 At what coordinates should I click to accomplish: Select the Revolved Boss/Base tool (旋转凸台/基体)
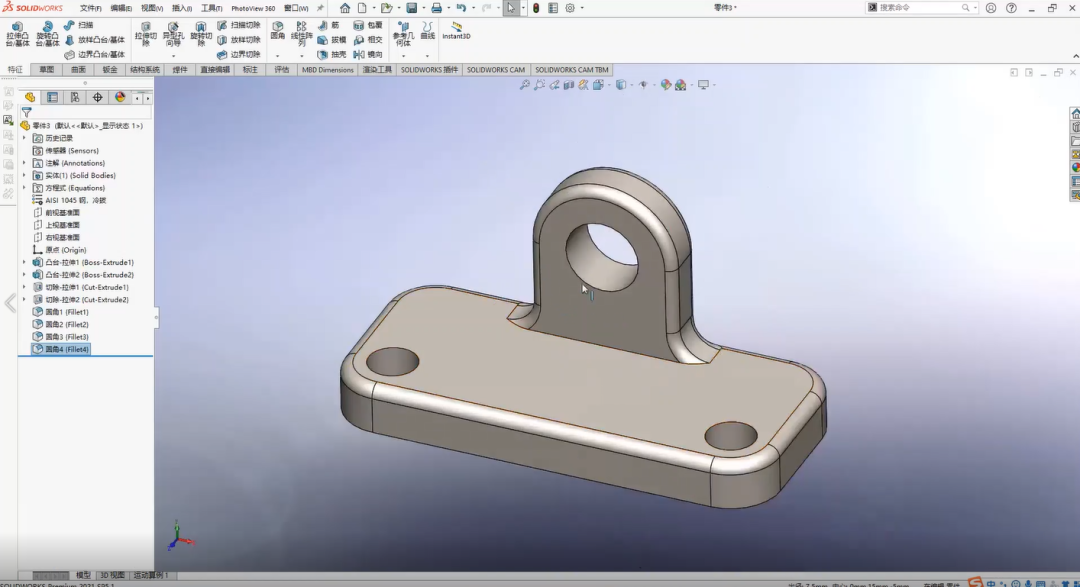point(48,34)
